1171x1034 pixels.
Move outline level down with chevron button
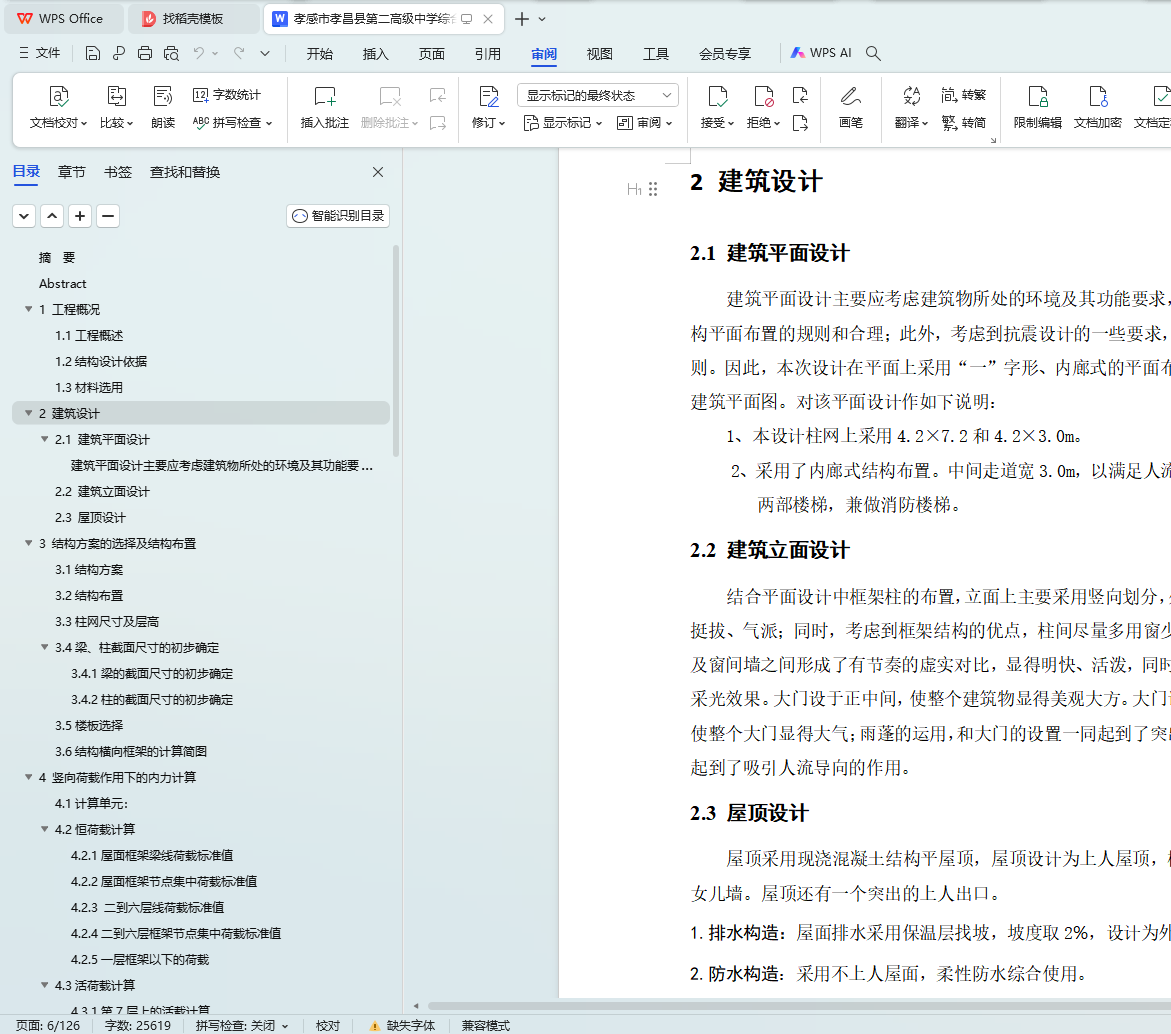(24, 217)
